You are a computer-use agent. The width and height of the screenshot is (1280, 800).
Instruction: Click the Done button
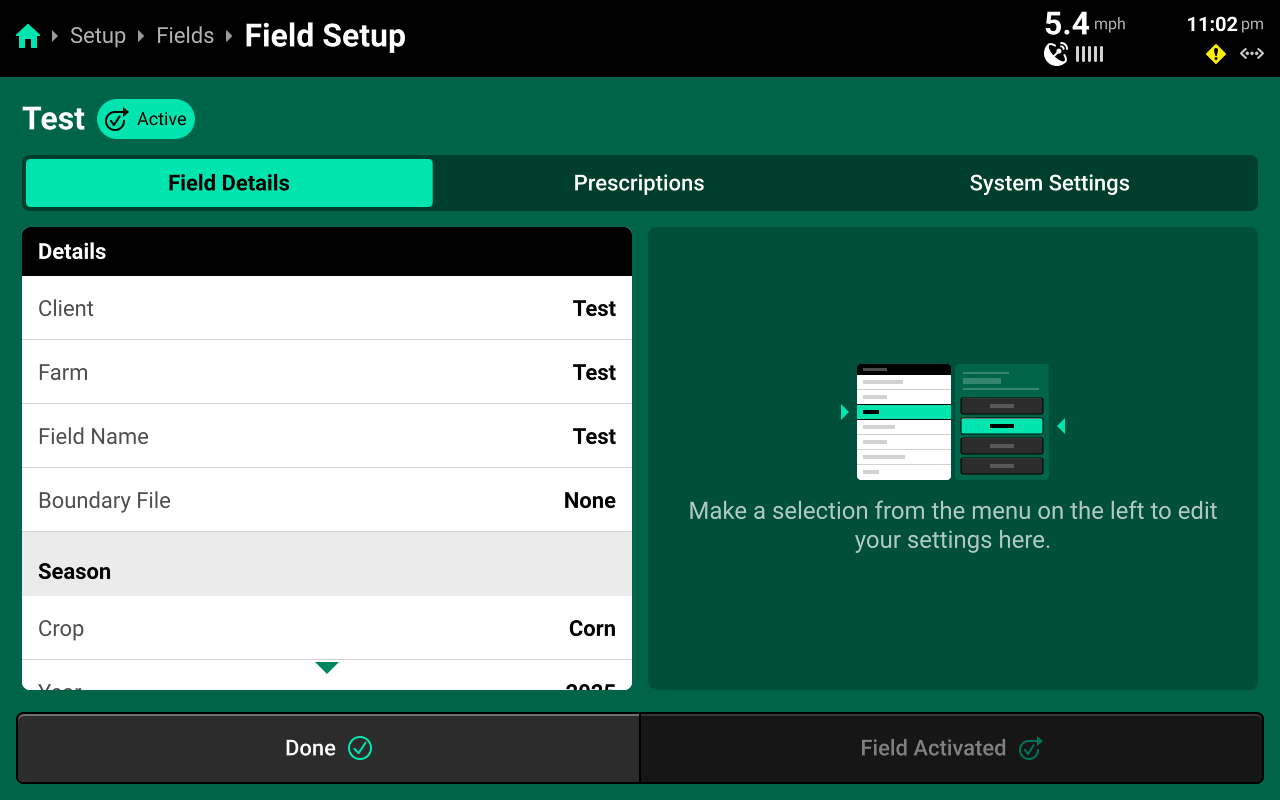click(x=328, y=748)
